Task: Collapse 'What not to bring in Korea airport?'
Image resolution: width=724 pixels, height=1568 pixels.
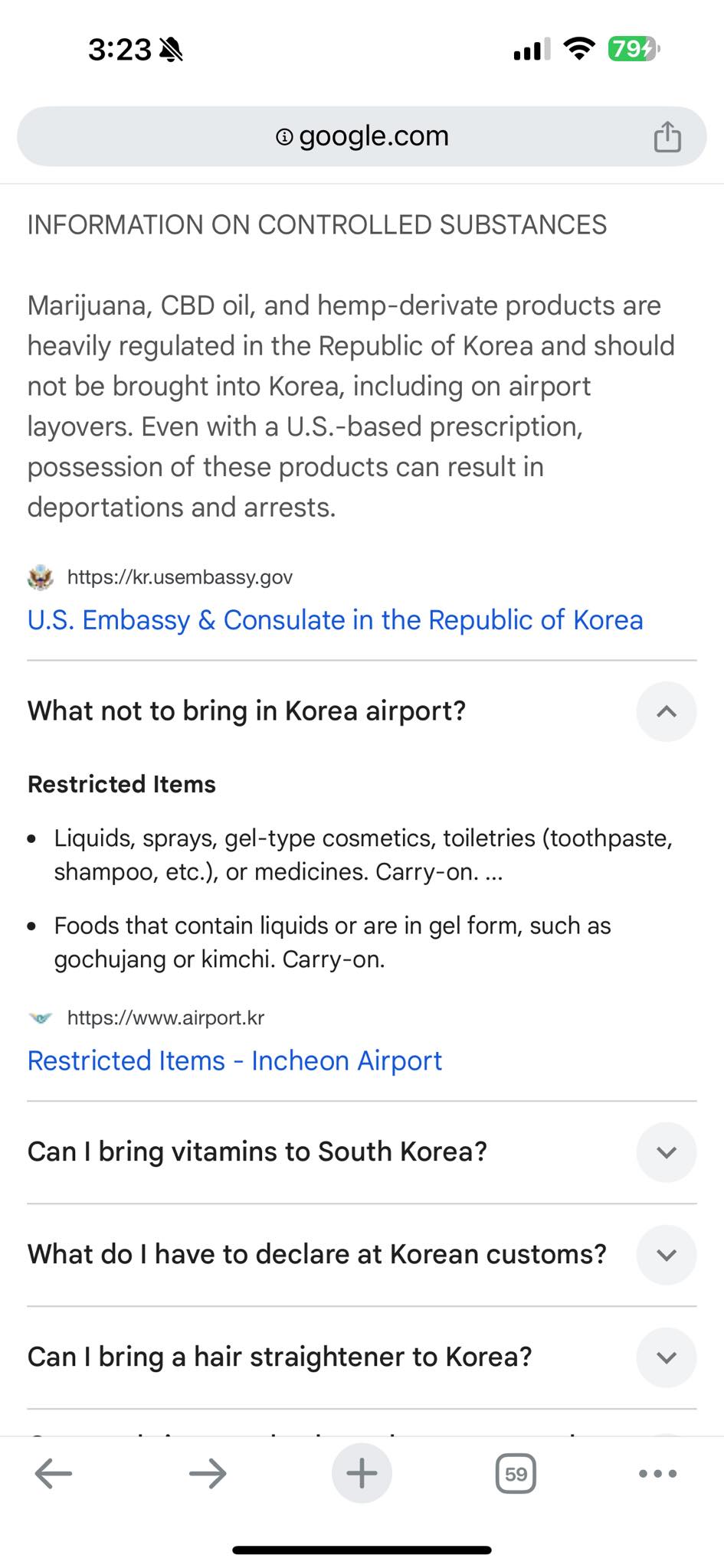Action: [x=667, y=711]
